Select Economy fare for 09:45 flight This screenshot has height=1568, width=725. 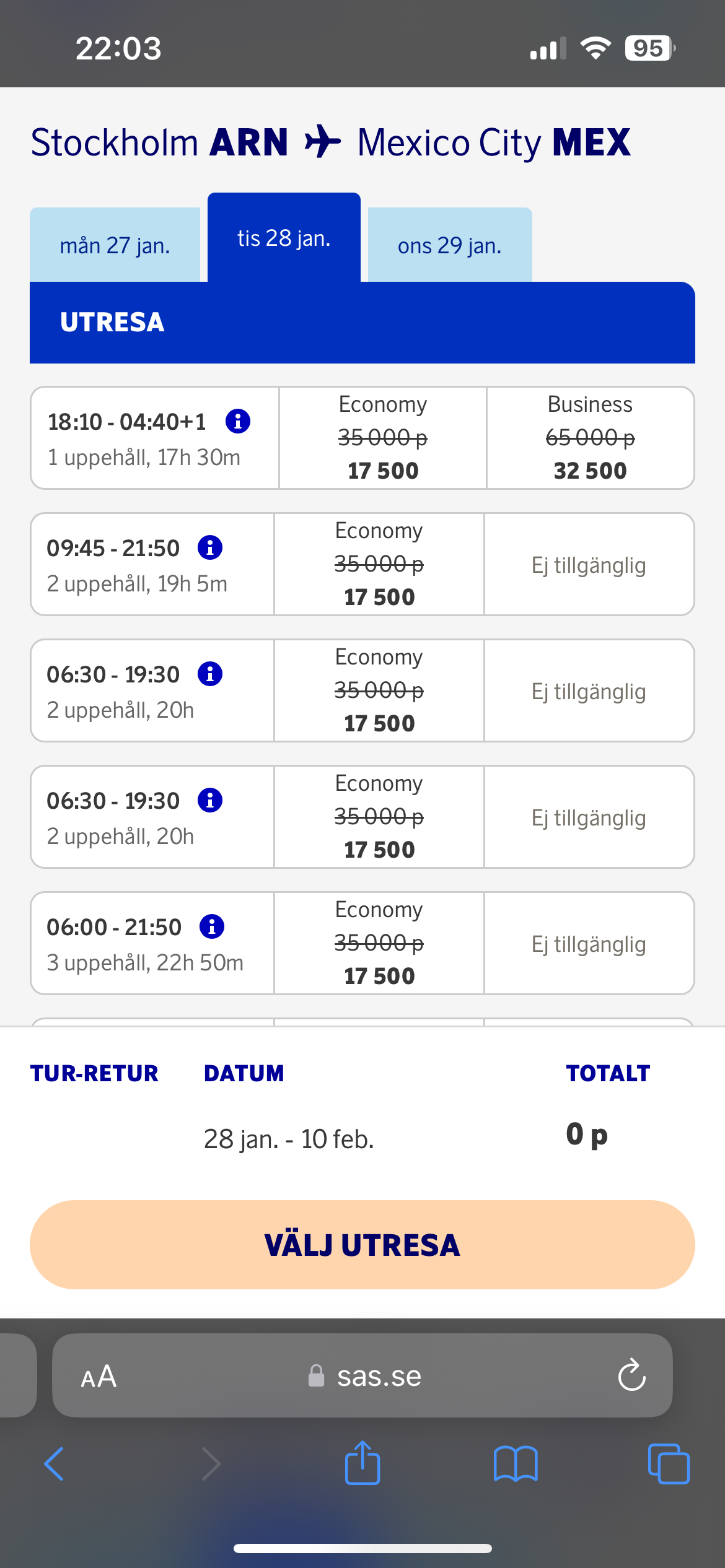click(379, 564)
